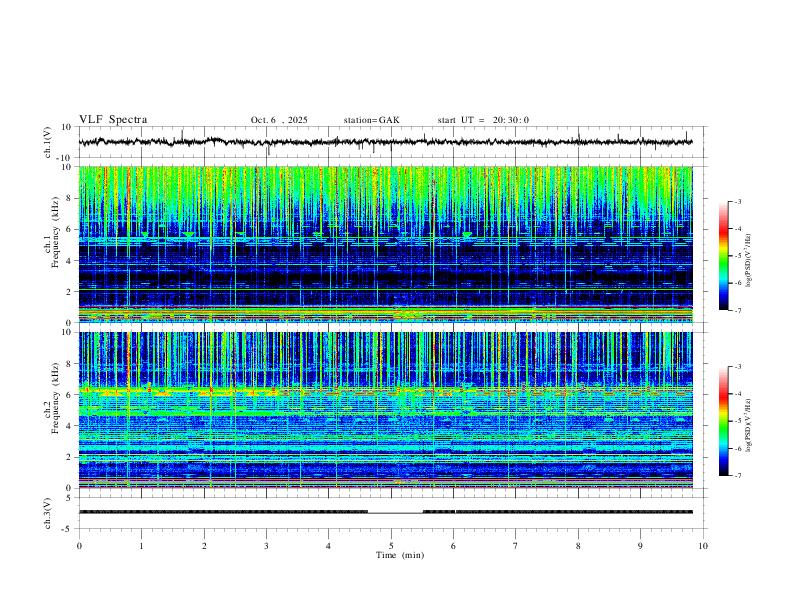Click the "station=GAK" header label

coord(371,120)
